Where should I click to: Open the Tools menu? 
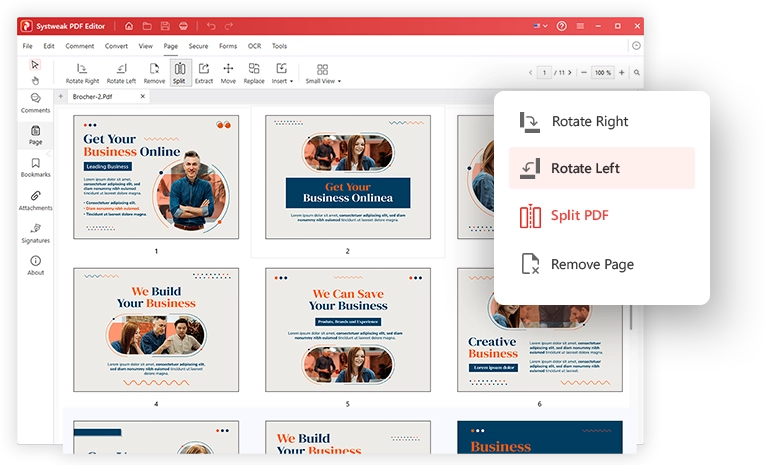click(279, 46)
